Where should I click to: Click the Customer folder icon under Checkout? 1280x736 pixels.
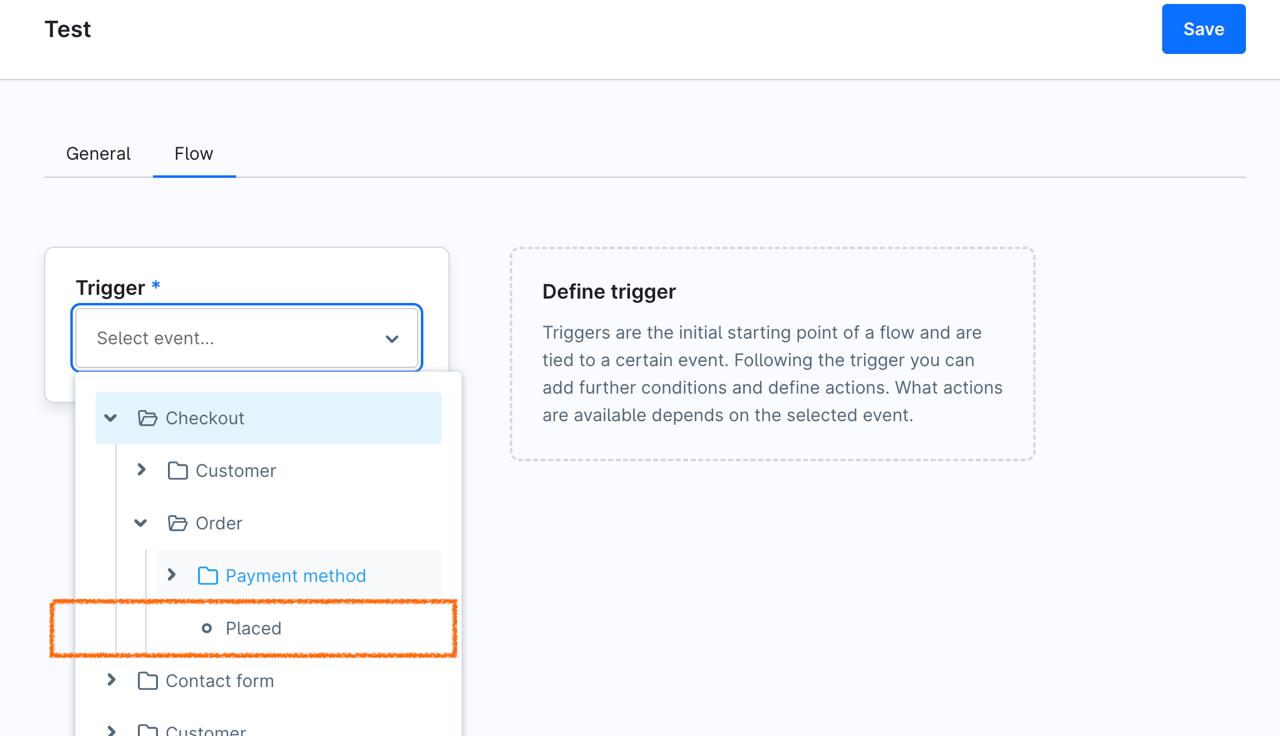pyautogui.click(x=176, y=470)
